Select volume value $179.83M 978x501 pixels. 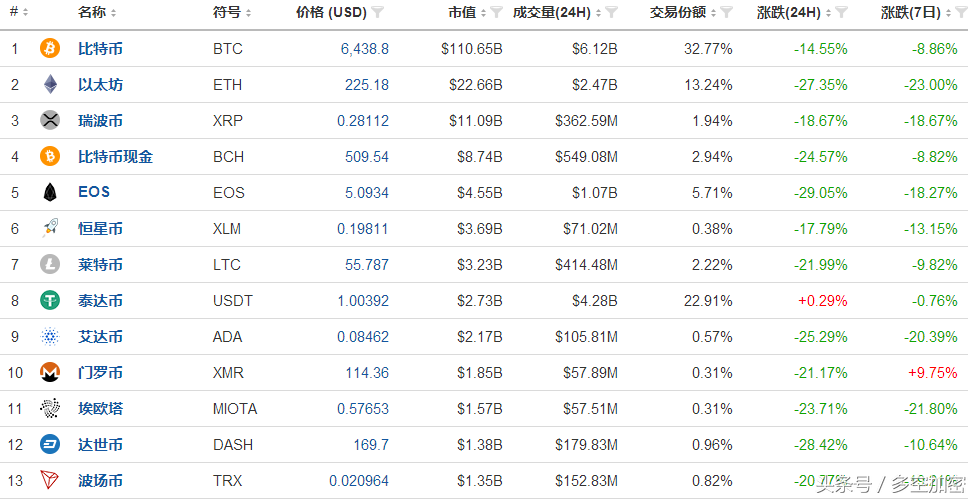[586, 445]
